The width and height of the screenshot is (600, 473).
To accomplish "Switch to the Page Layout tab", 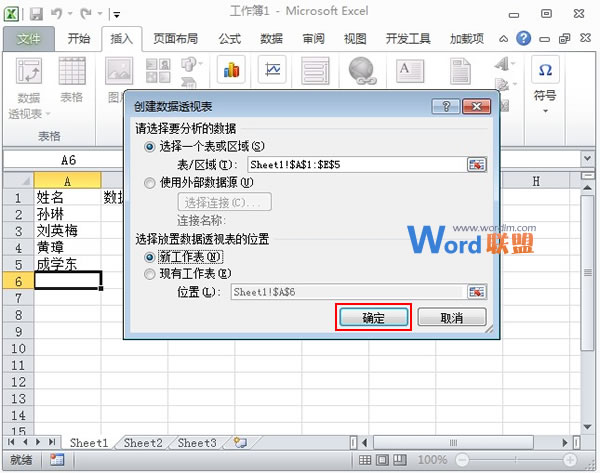I will click(176, 39).
